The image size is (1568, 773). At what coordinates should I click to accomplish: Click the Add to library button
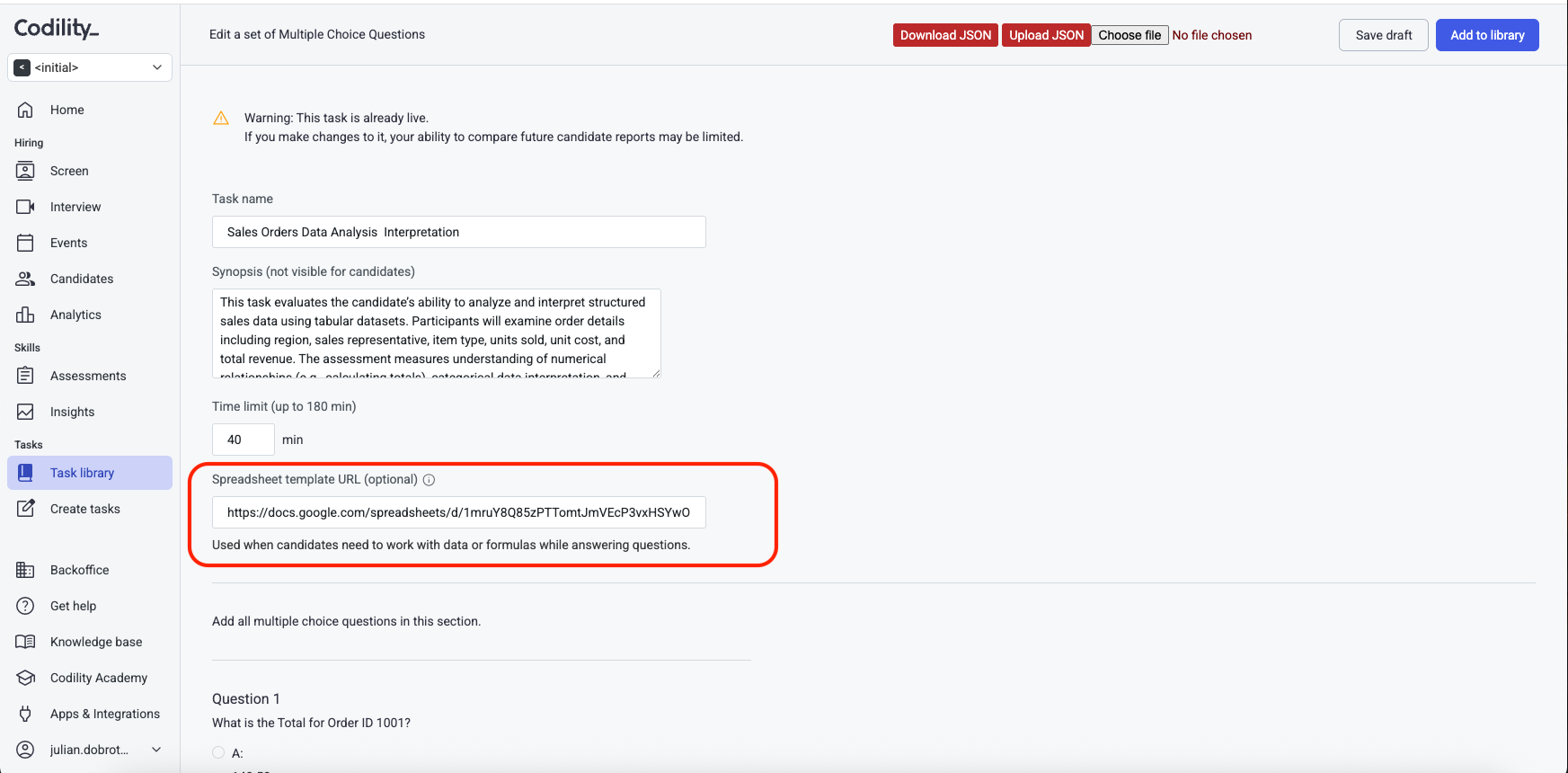pos(1487,35)
